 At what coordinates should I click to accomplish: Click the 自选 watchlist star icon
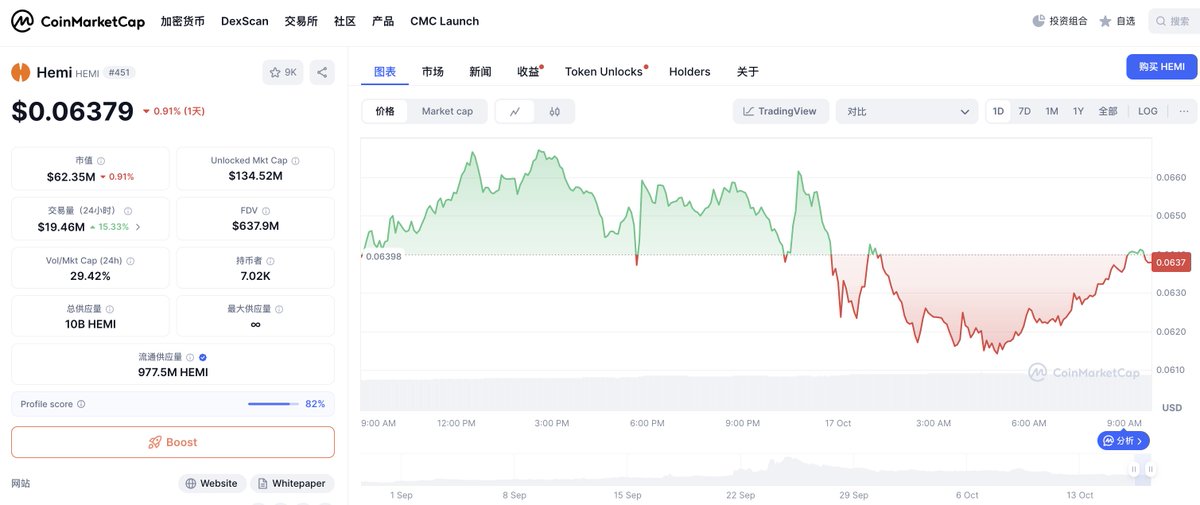[x=1105, y=21]
